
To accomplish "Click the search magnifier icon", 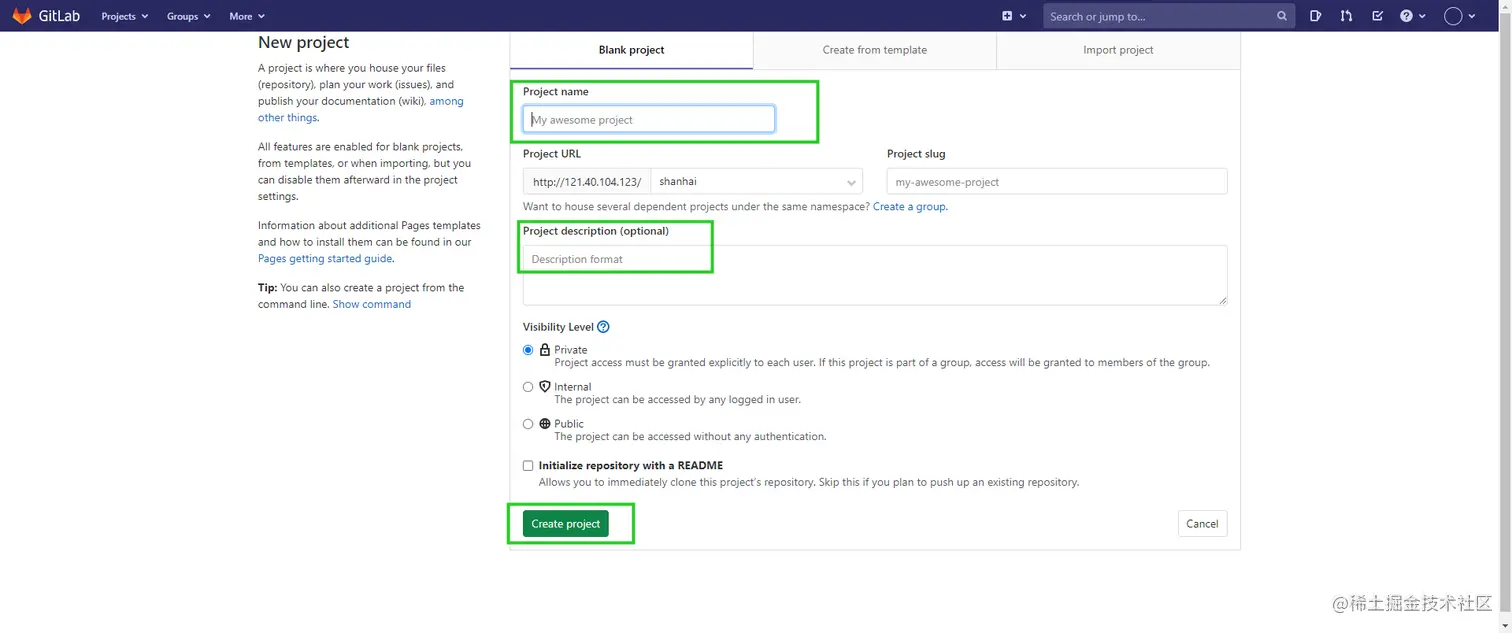I will 1282,16.
